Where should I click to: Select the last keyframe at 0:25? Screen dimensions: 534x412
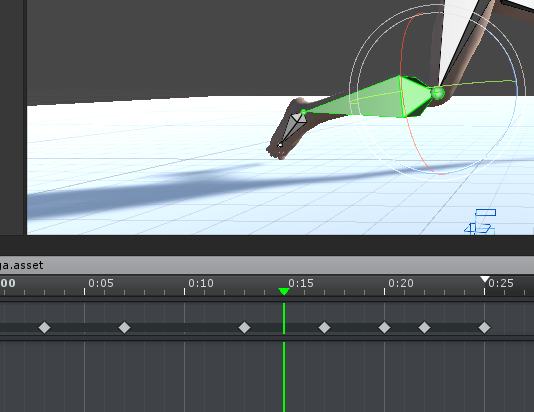pyautogui.click(x=484, y=328)
